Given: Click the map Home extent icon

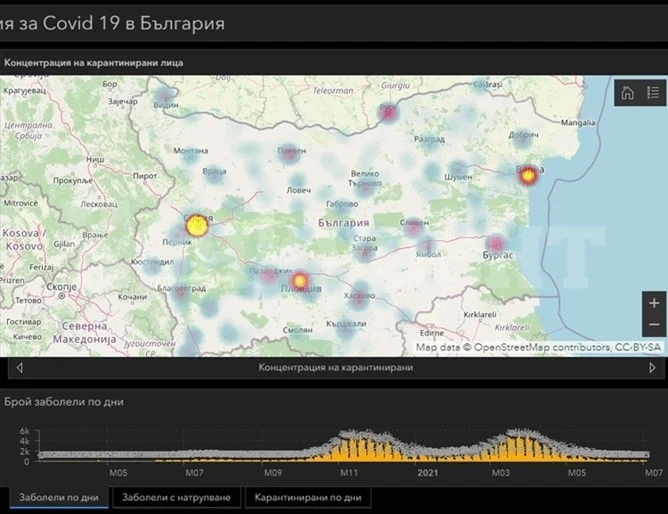Looking at the screenshot, I should point(627,92).
